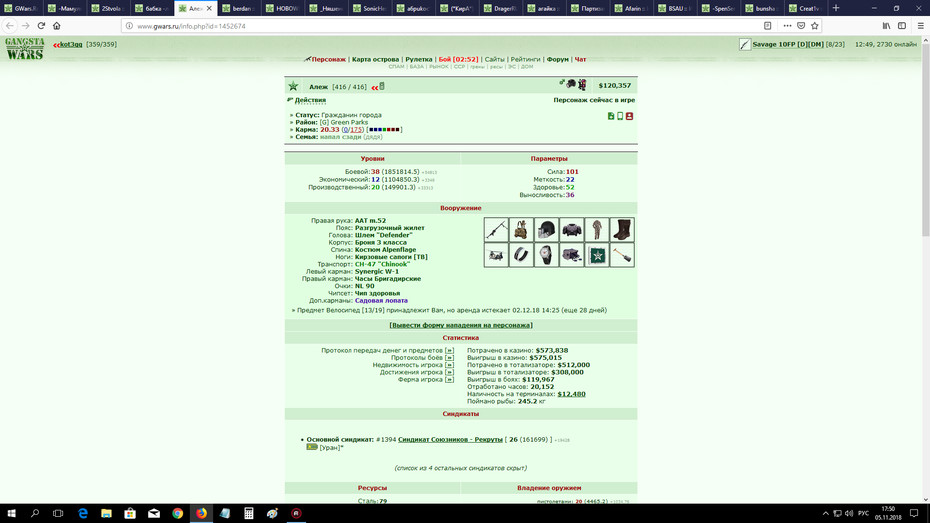Click the tarpaulin boots equipment thumbnail
Screen dimensions: 930x523
pyautogui.click(x=622, y=229)
